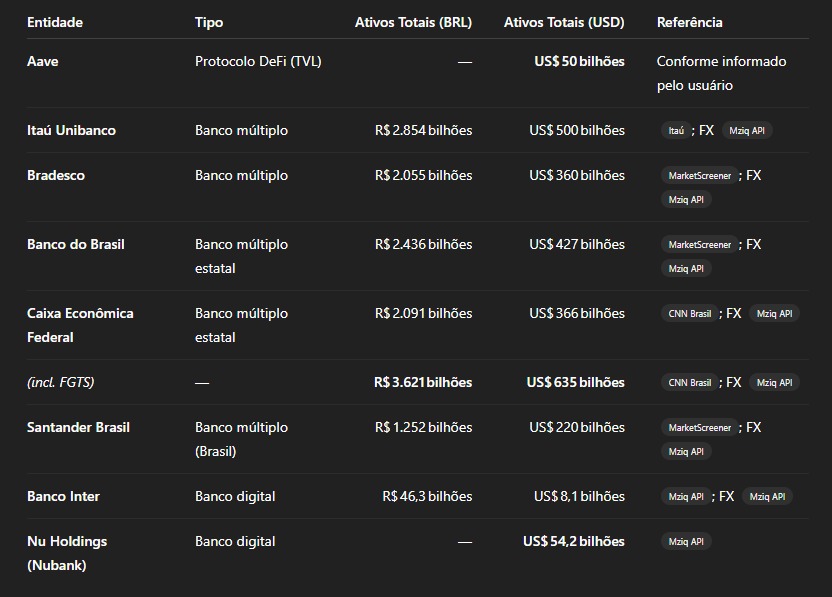Open MarketScreener chip in Santander Brasil row

pyautogui.click(x=699, y=428)
